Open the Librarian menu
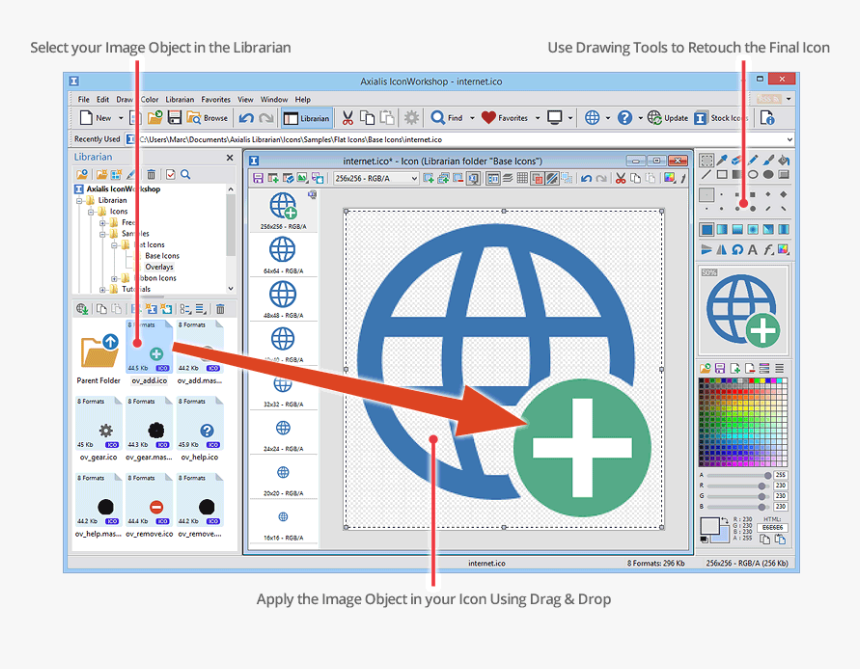The height and width of the screenshot is (669, 860). click(x=180, y=99)
